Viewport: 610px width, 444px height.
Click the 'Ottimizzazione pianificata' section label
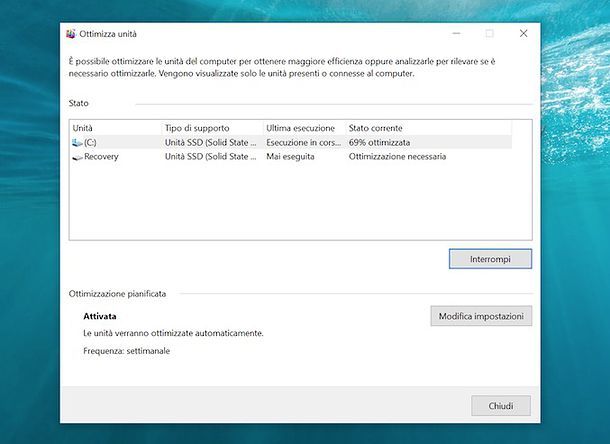tap(117, 293)
